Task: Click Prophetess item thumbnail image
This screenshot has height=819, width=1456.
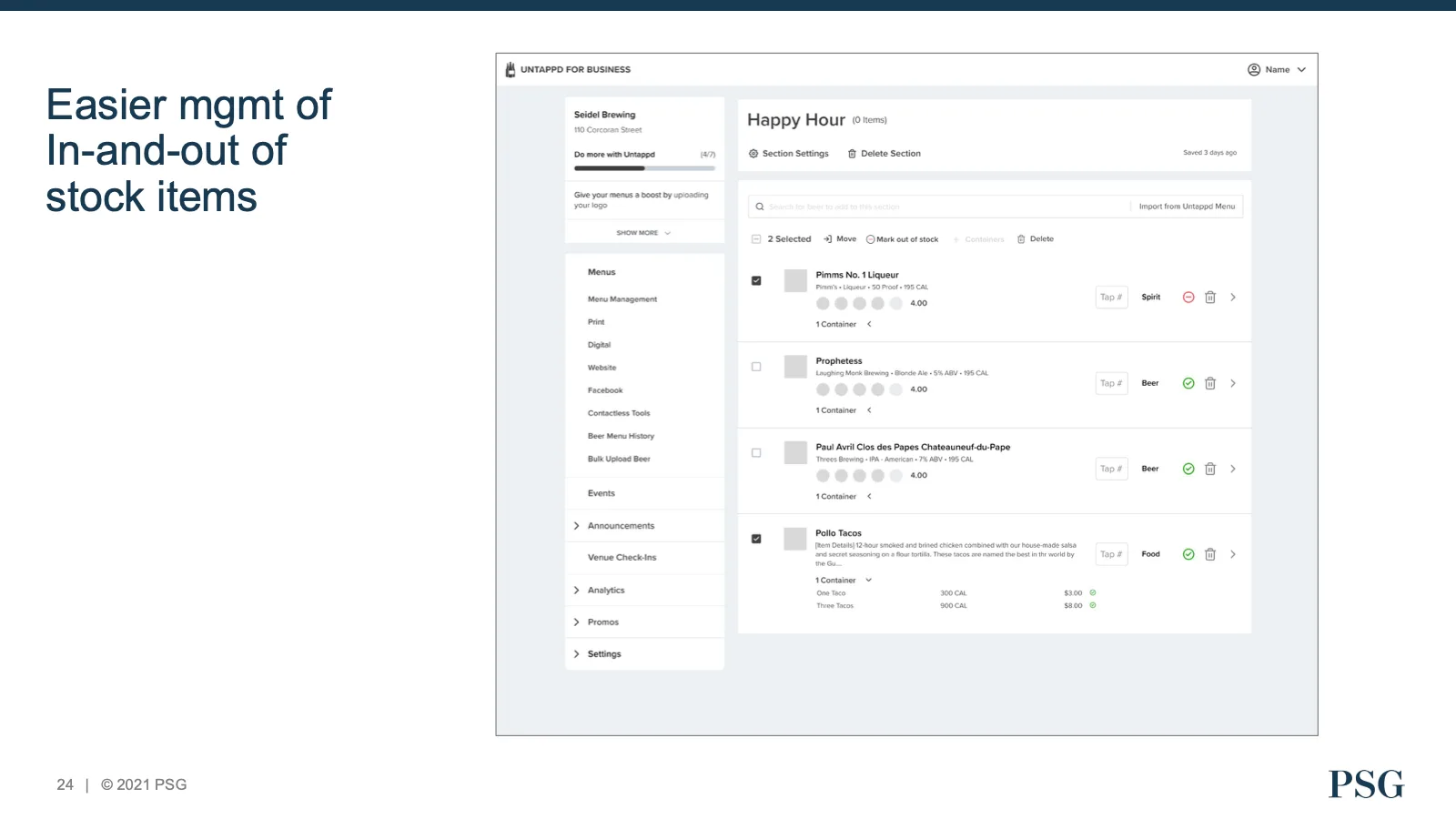Action: (796, 367)
